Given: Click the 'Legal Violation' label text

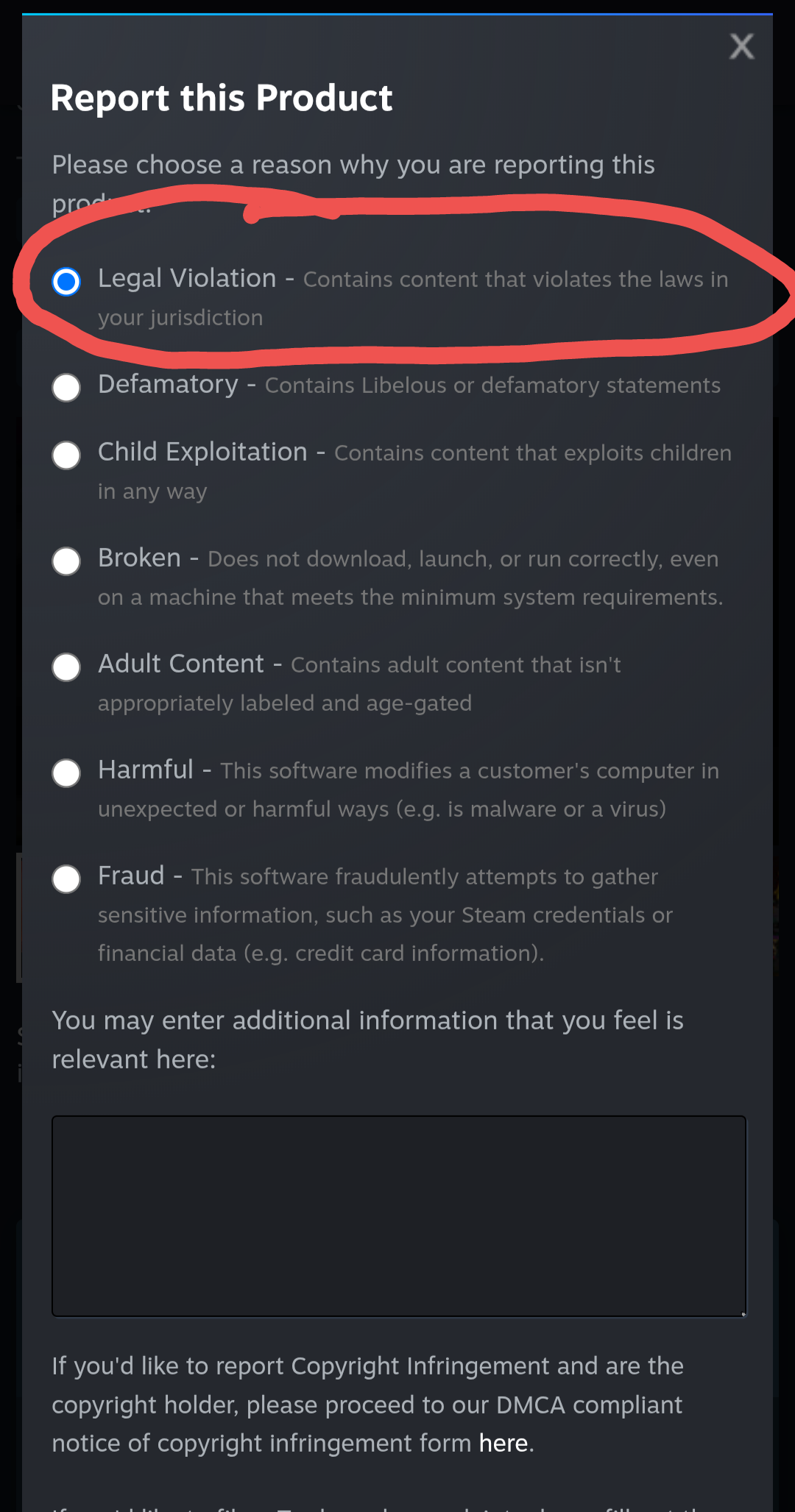Looking at the screenshot, I should (187, 279).
